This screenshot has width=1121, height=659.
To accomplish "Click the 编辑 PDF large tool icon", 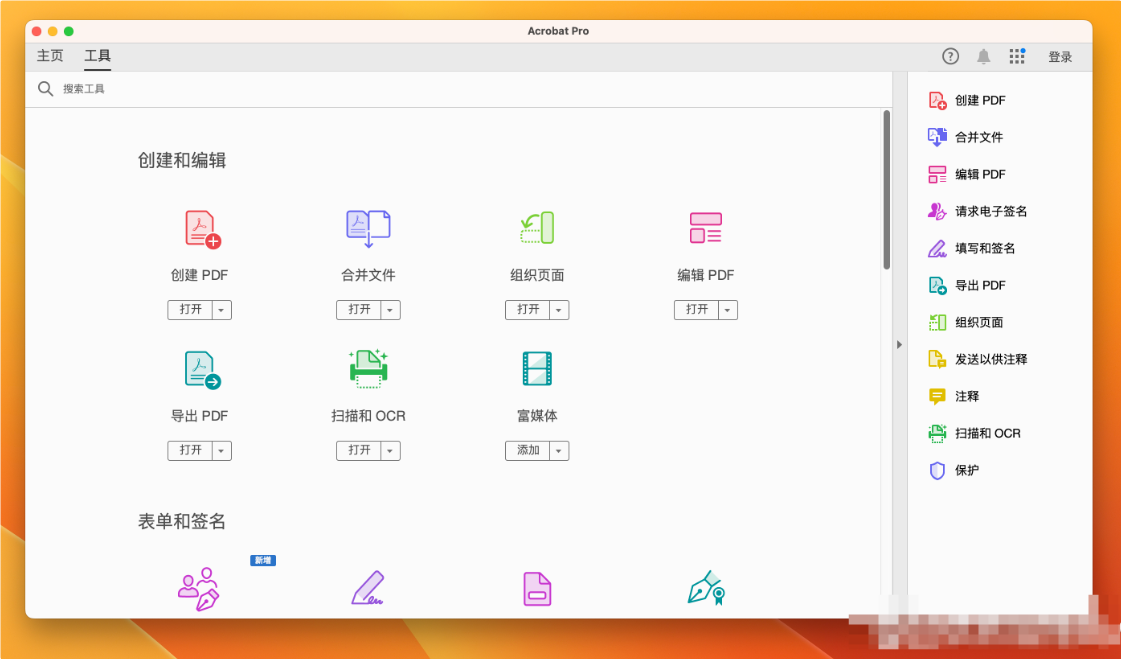I will 706,228.
